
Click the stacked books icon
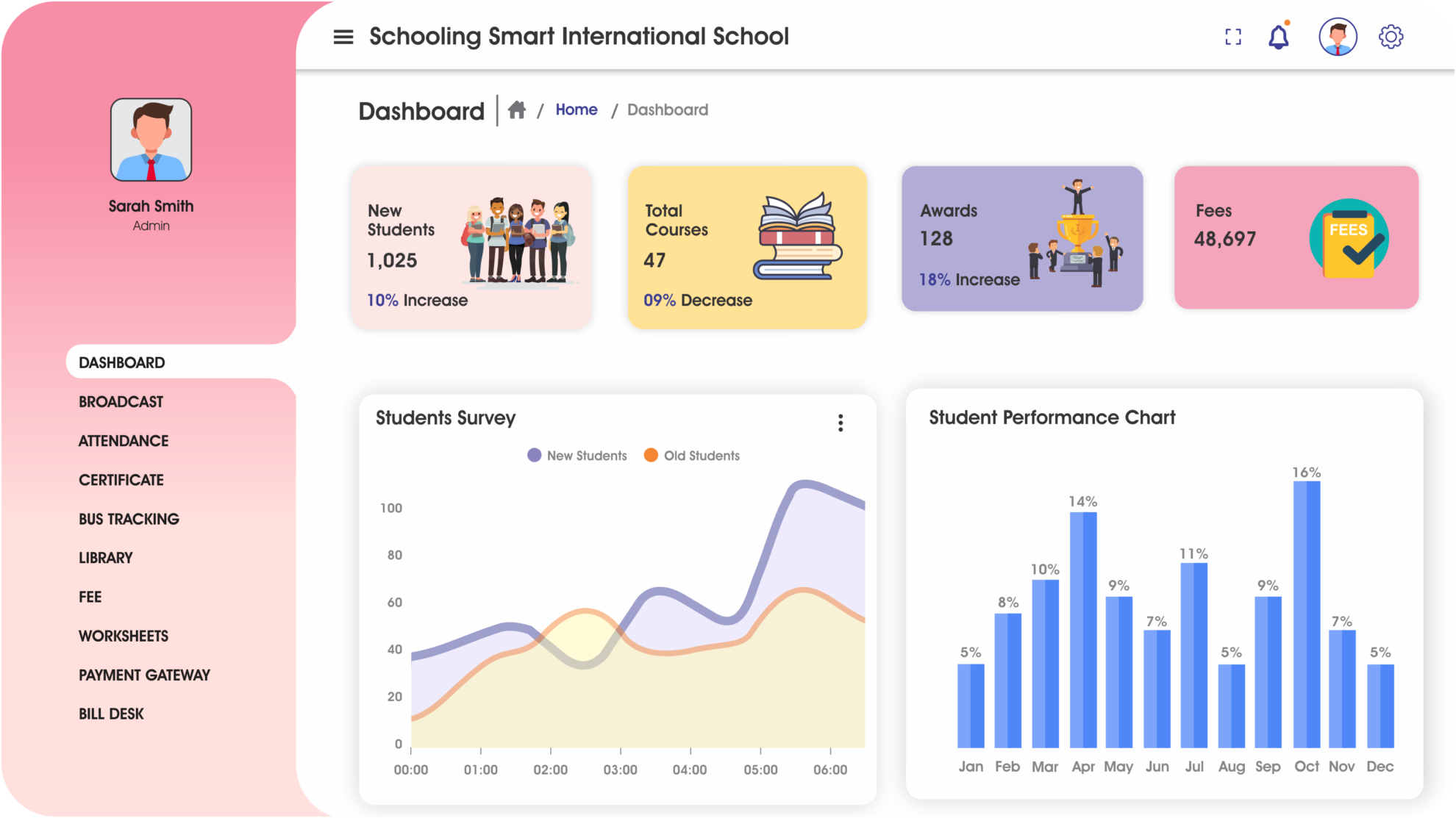pos(798,237)
